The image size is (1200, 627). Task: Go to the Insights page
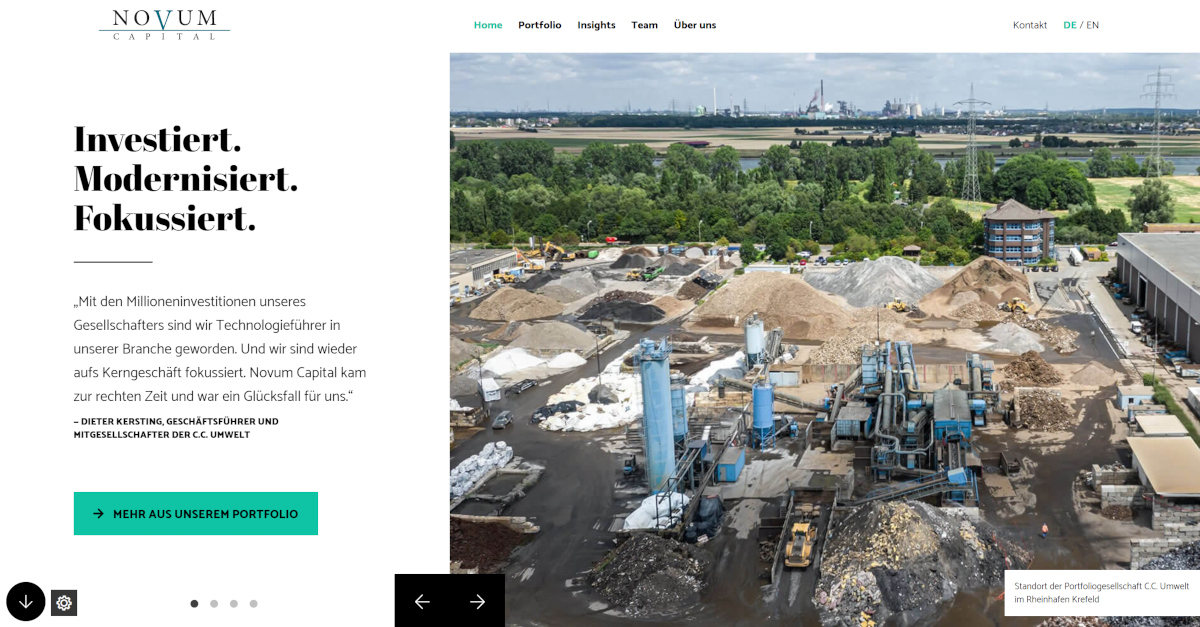pyautogui.click(x=596, y=25)
